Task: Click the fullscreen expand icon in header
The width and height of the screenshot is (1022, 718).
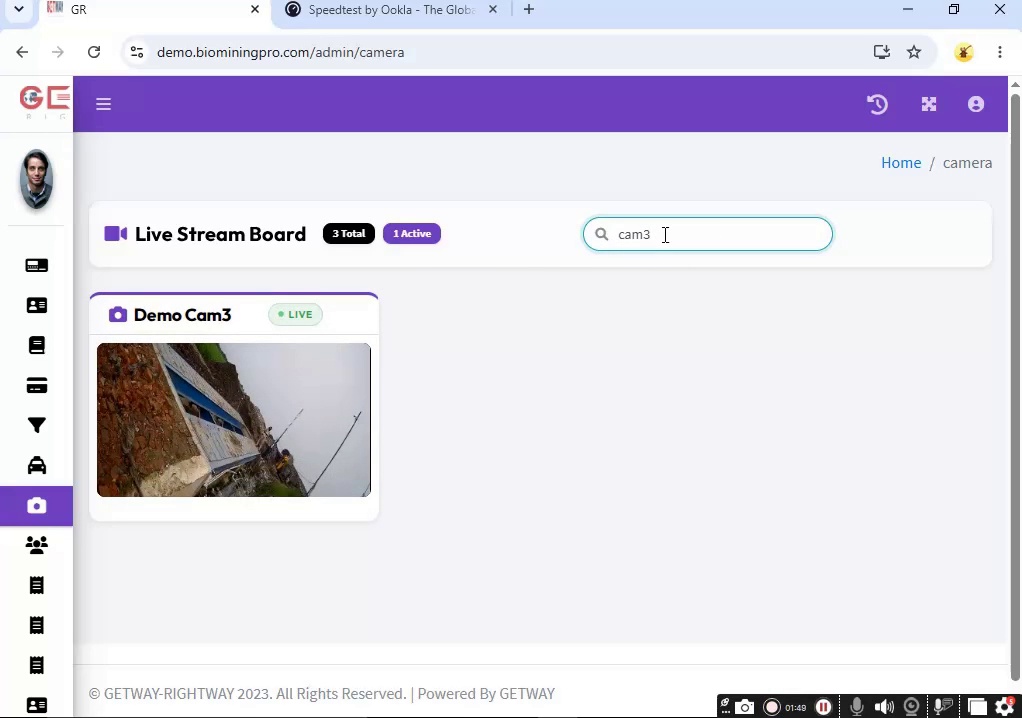Action: (929, 104)
